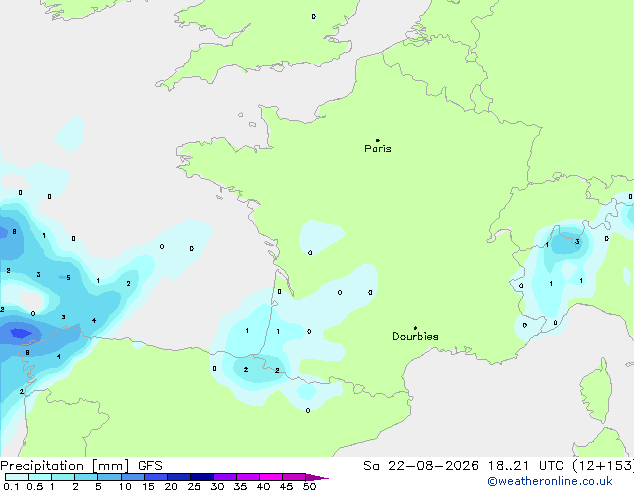Click the Dourbies marker dot
This screenshot has width=634, height=490.
(x=415, y=328)
